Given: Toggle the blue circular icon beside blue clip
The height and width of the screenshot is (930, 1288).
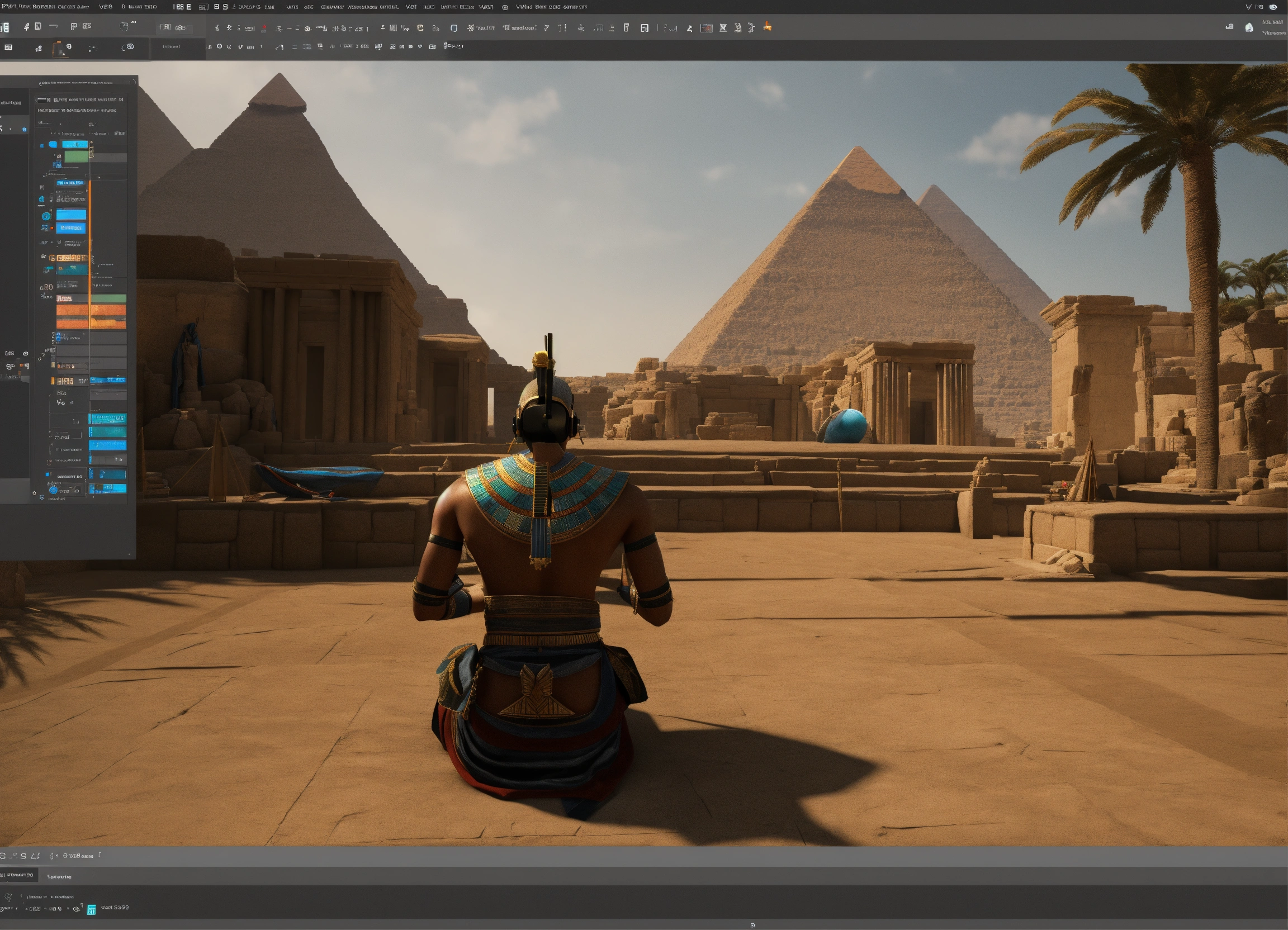Looking at the screenshot, I should click(46, 216).
